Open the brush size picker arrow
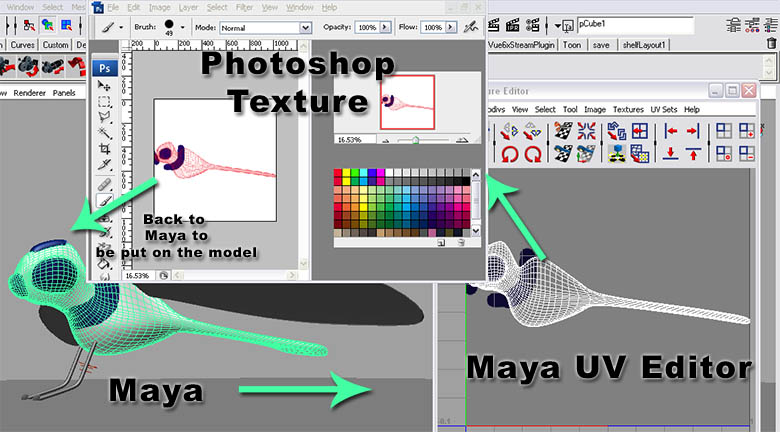The width and height of the screenshot is (780, 432). point(183,27)
